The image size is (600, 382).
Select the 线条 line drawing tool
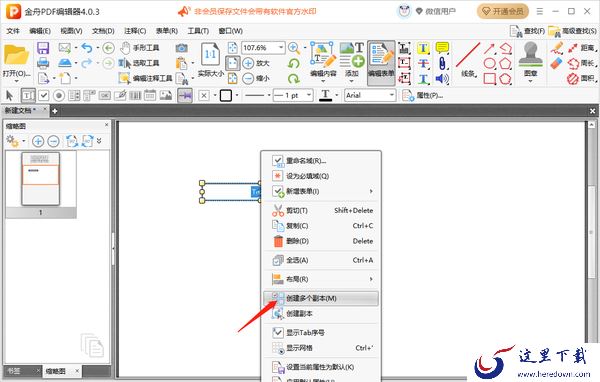(x=468, y=60)
